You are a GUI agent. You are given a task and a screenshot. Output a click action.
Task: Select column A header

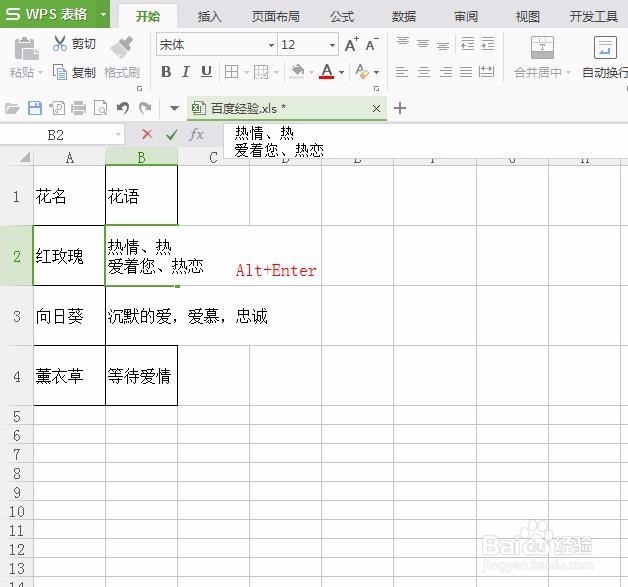tap(69, 157)
